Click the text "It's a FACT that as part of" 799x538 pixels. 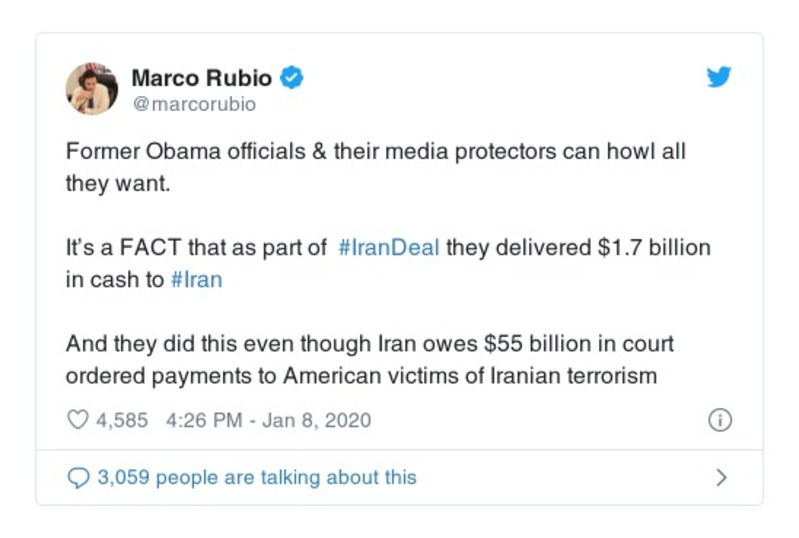[196, 248]
